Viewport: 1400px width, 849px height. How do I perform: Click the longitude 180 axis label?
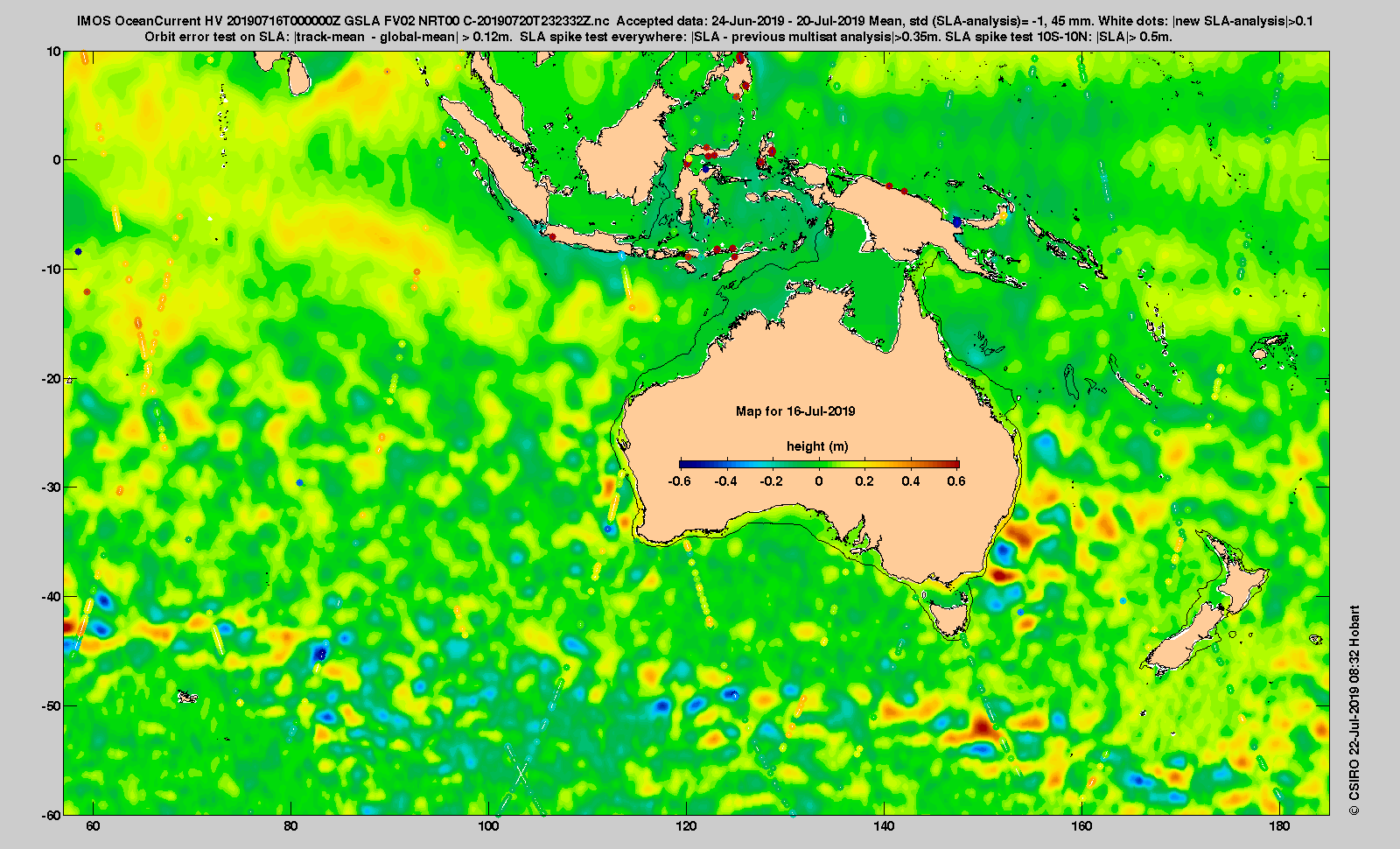tap(1279, 826)
